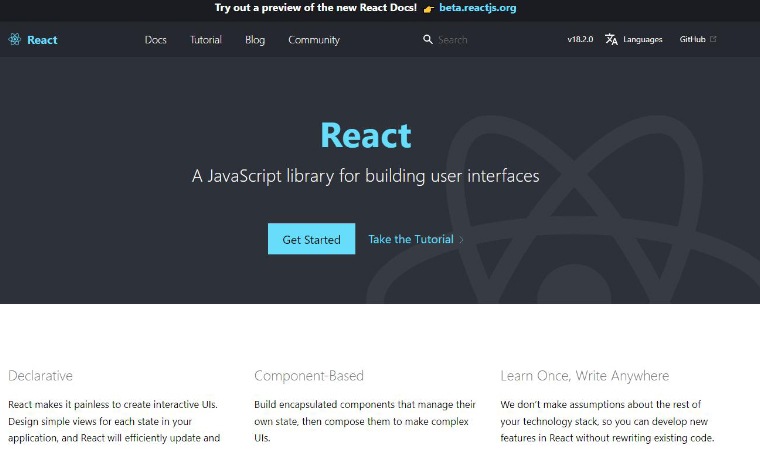Click paragraph starting 'Build encapsulated components'
760x449 pixels.
(365, 421)
